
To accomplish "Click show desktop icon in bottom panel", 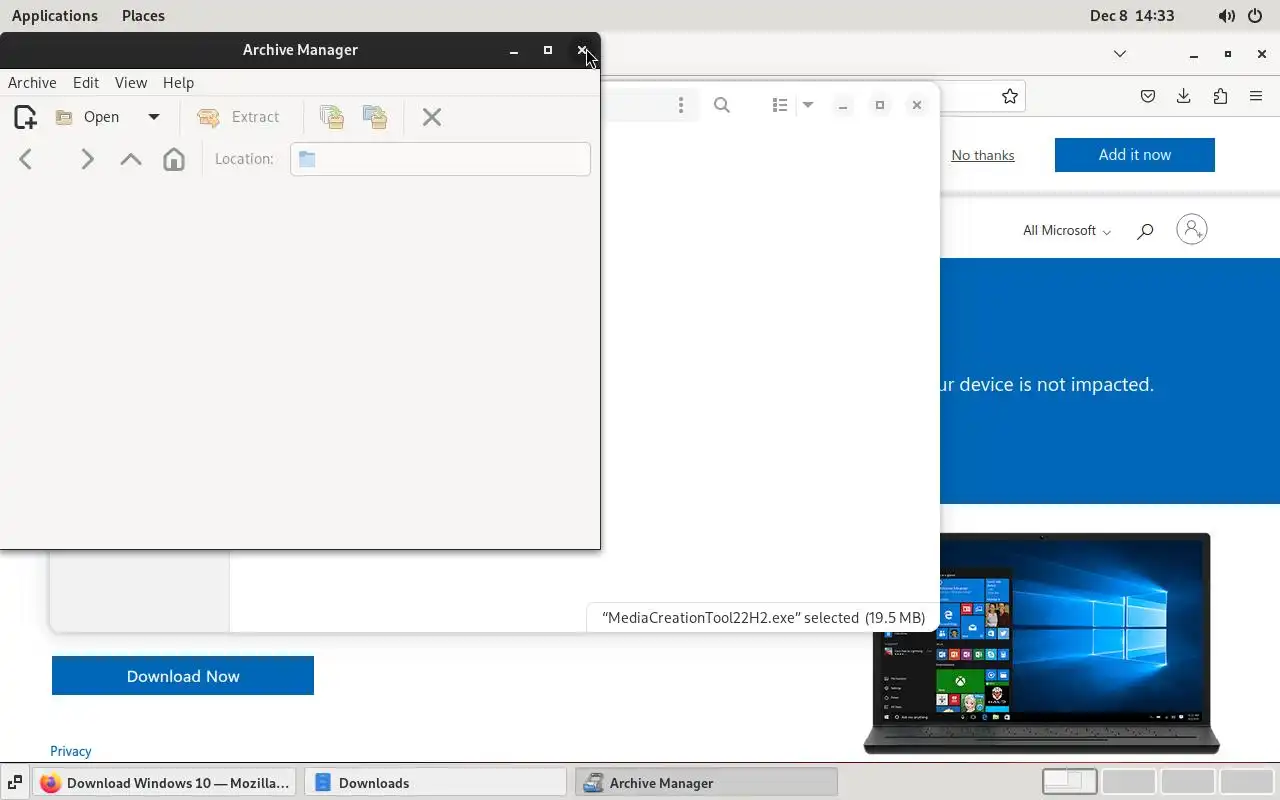I will coord(15,783).
